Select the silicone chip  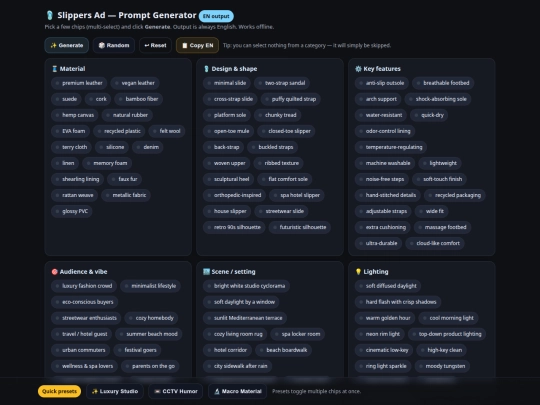112,147
